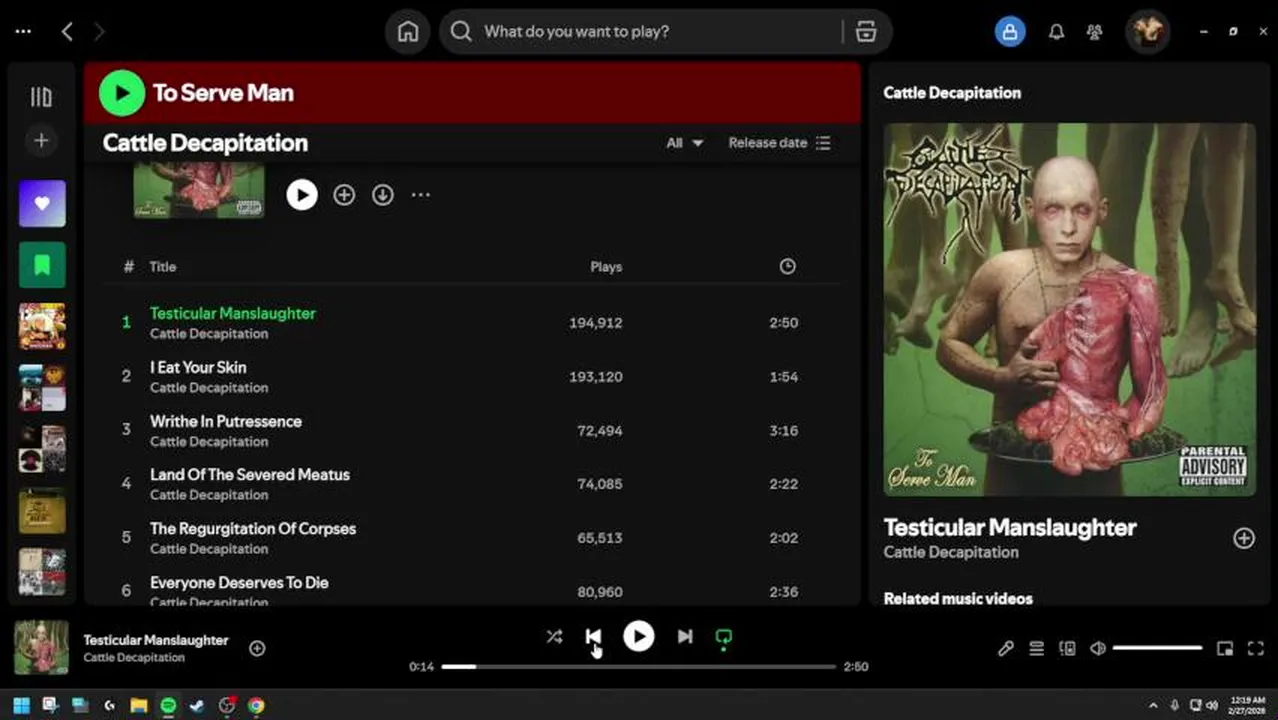Click the magnifier search icon
Screen dimensions: 1278x720
tap(461, 32)
